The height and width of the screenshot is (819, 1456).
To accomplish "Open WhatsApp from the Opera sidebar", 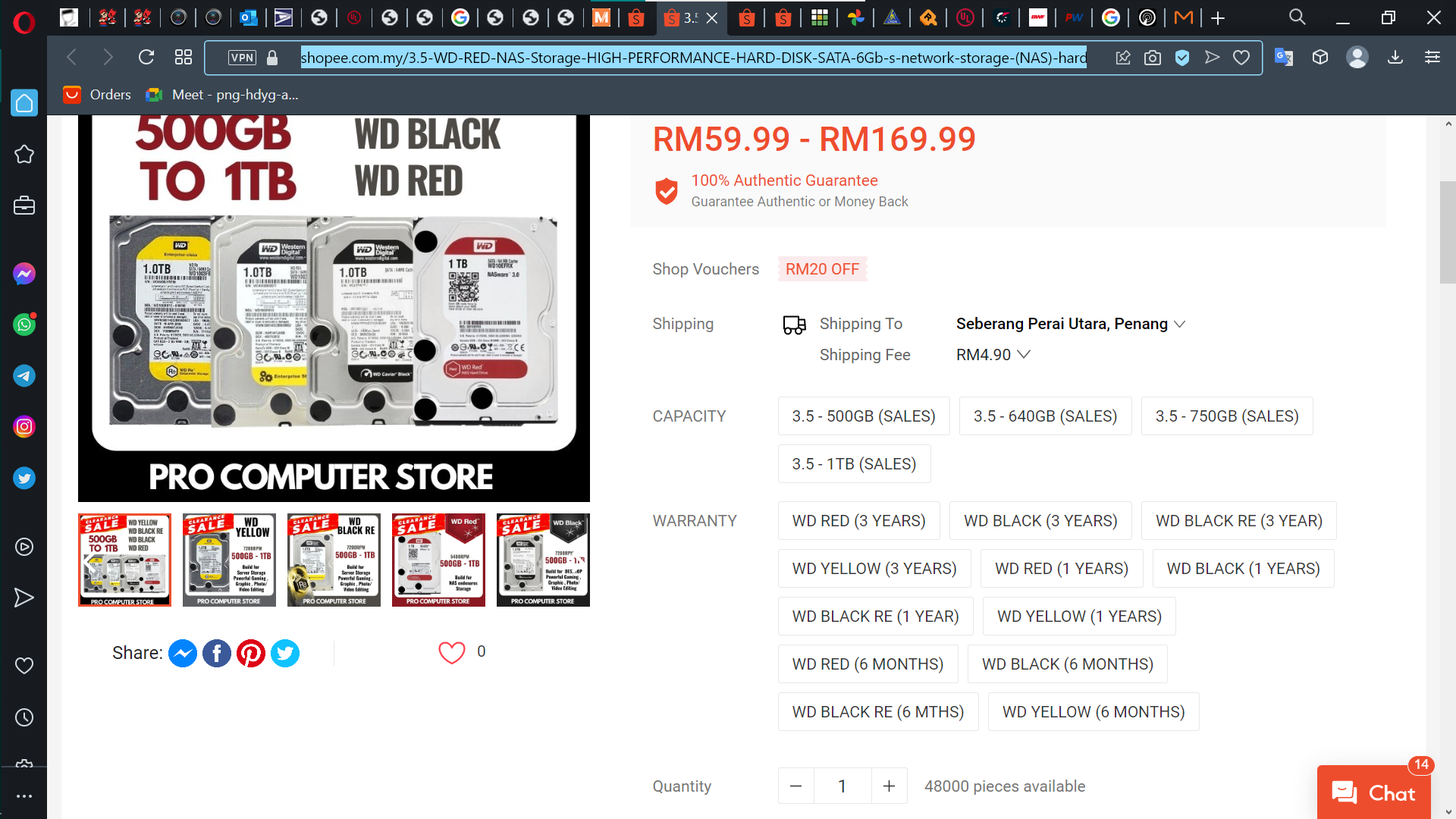I will point(24,325).
